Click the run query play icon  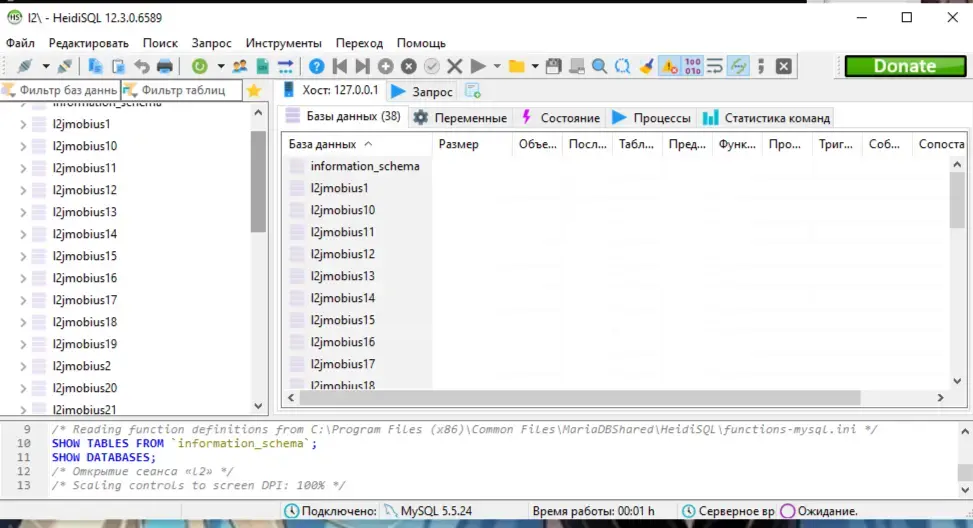(478, 66)
